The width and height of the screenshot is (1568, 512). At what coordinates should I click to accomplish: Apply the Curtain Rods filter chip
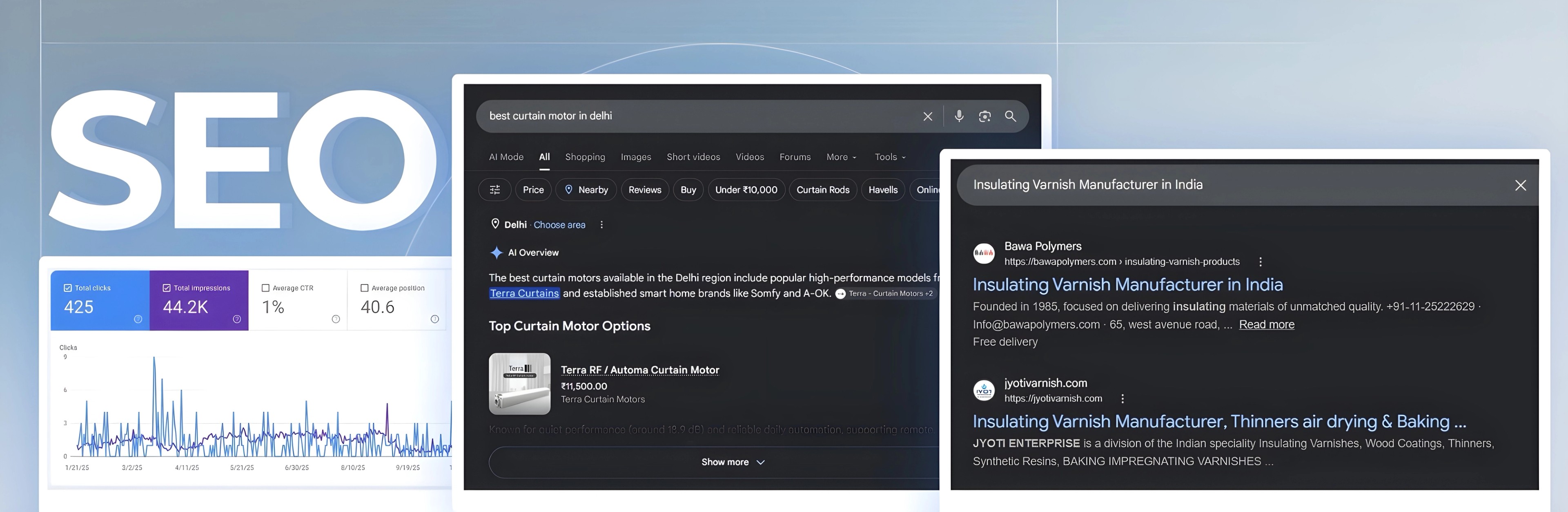tap(823, 190)
